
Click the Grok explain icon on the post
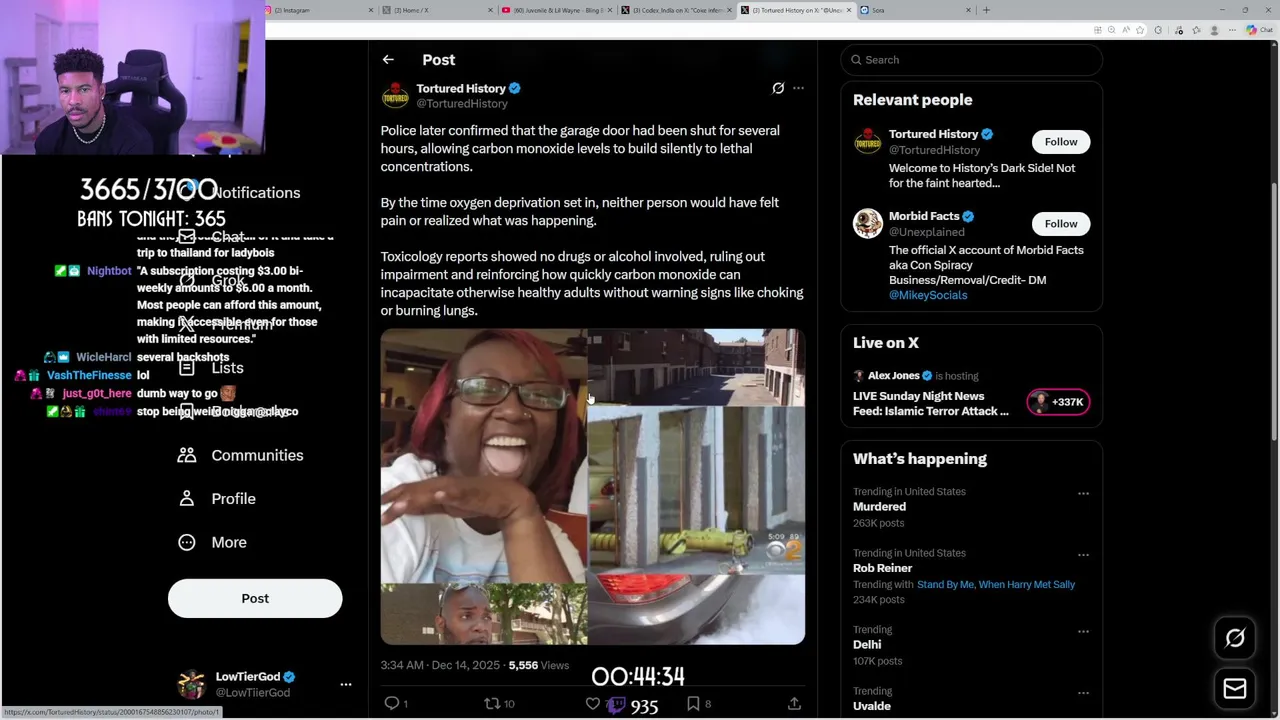[x=778, y=88]
